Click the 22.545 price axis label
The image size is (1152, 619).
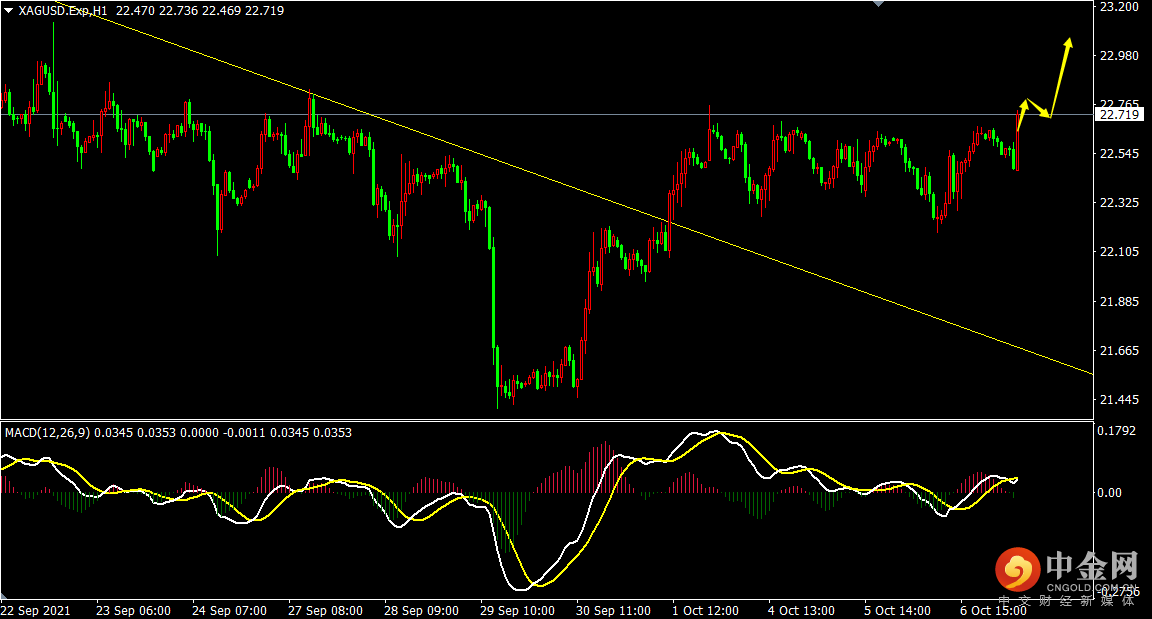[x=1119, y=153]
